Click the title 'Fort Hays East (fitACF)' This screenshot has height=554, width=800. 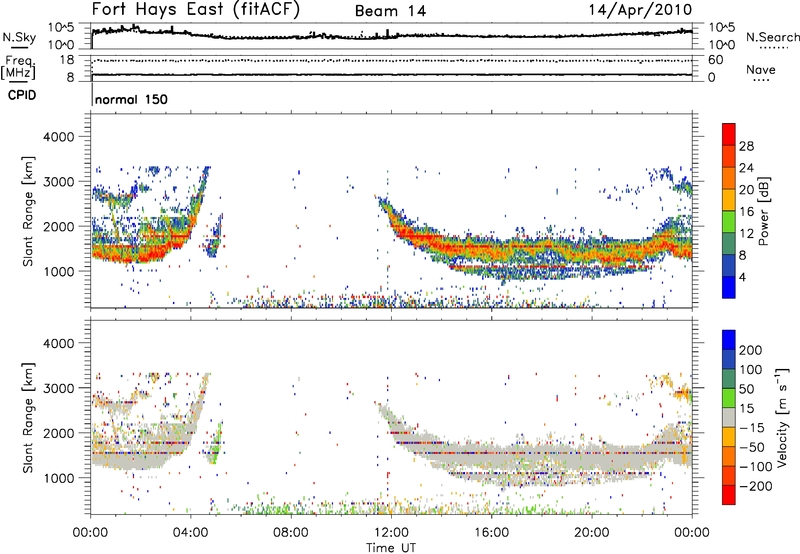tap(196, 10)
